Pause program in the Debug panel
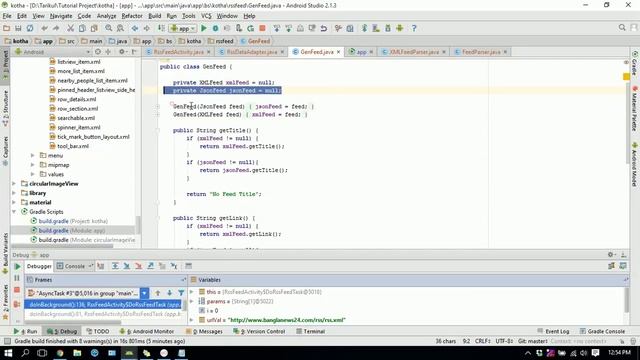The width and height of the screenshot is (640, 360). [x=17, y=278]
